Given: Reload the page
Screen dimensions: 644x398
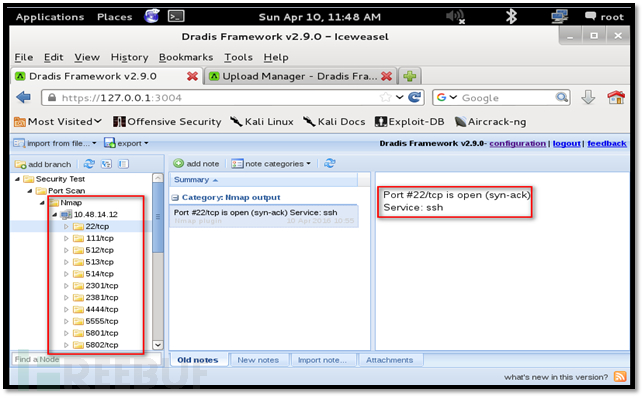Looking at the screenshot, I should 415,97.
